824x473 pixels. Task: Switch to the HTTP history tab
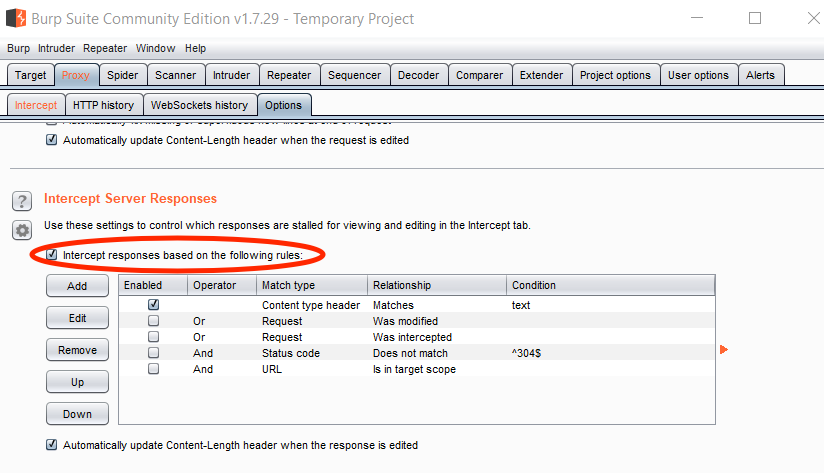(x=103, y=105)
